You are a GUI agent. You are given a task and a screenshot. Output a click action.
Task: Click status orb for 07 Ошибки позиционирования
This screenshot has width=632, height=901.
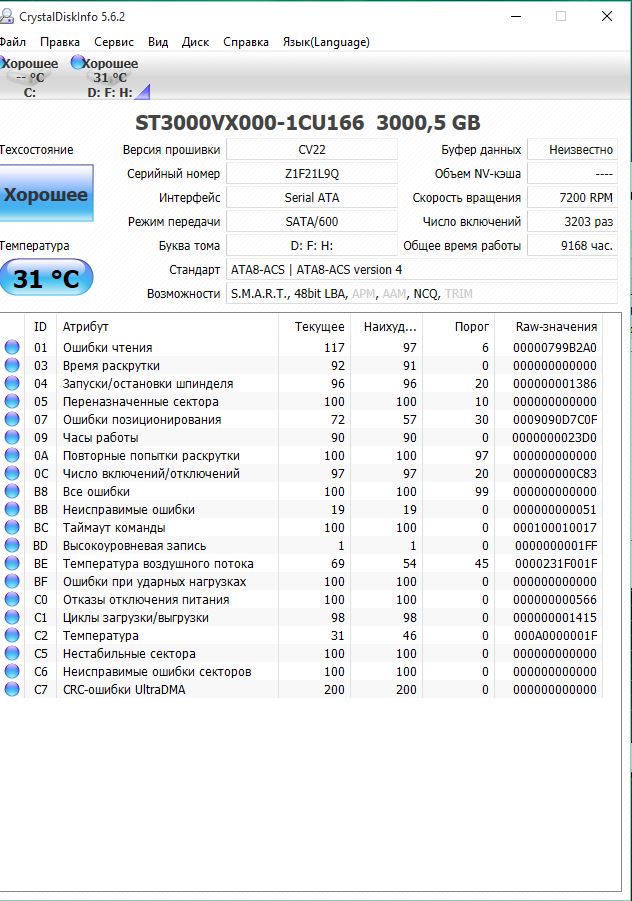(12, 419)
